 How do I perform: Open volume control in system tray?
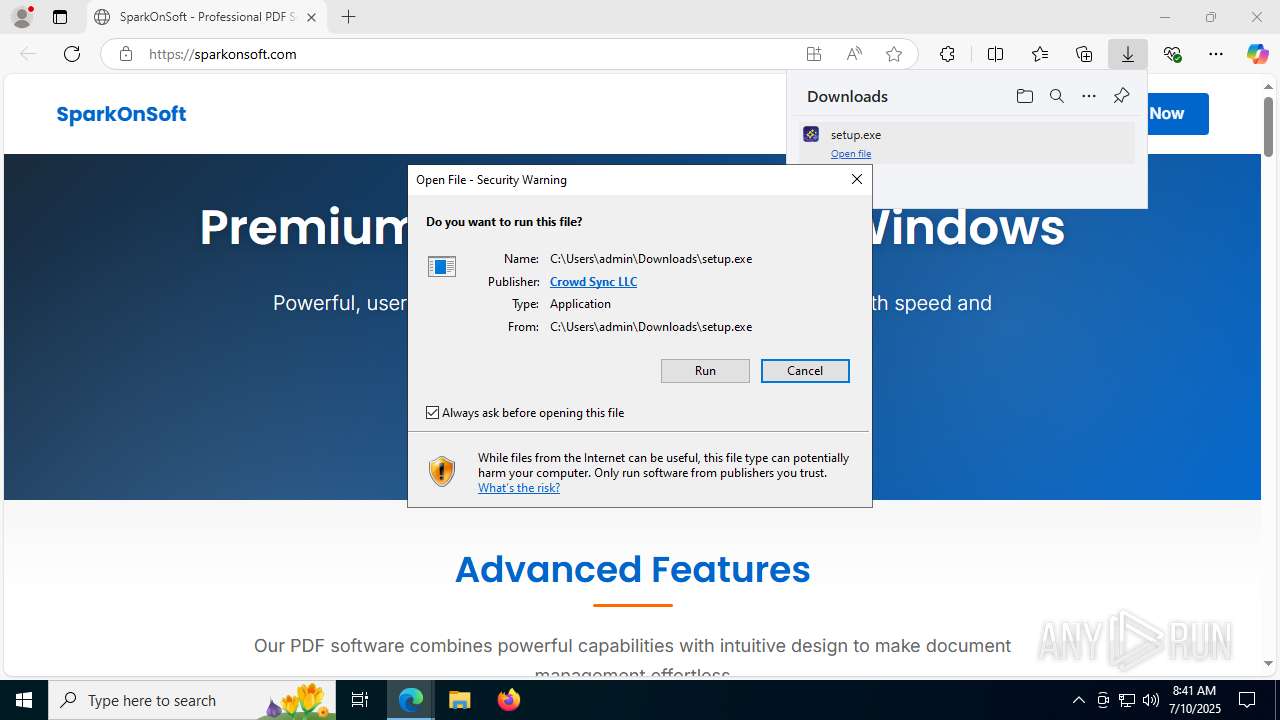tap(1151, 700)
